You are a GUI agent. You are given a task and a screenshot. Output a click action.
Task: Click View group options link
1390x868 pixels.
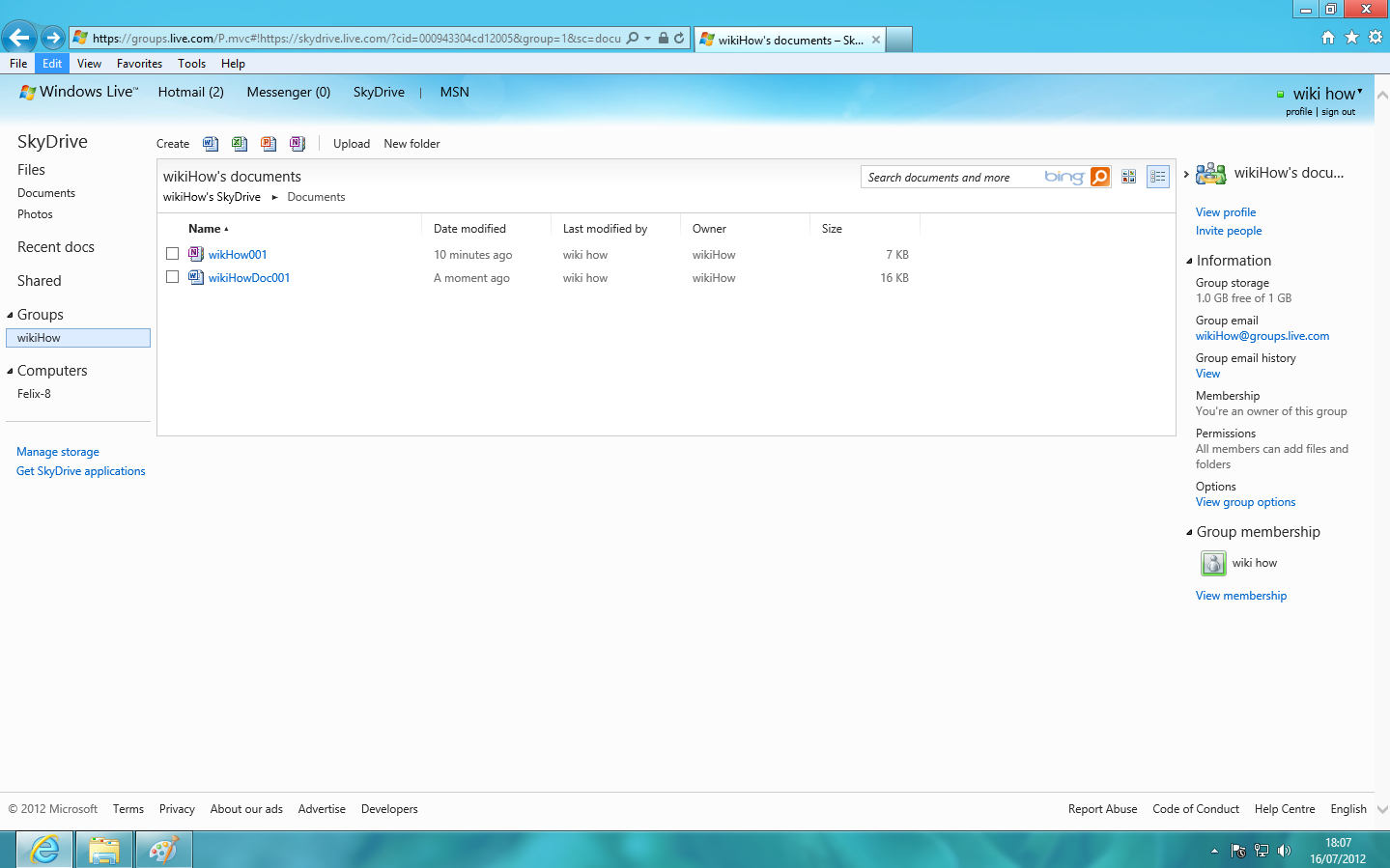point(1245,502)
